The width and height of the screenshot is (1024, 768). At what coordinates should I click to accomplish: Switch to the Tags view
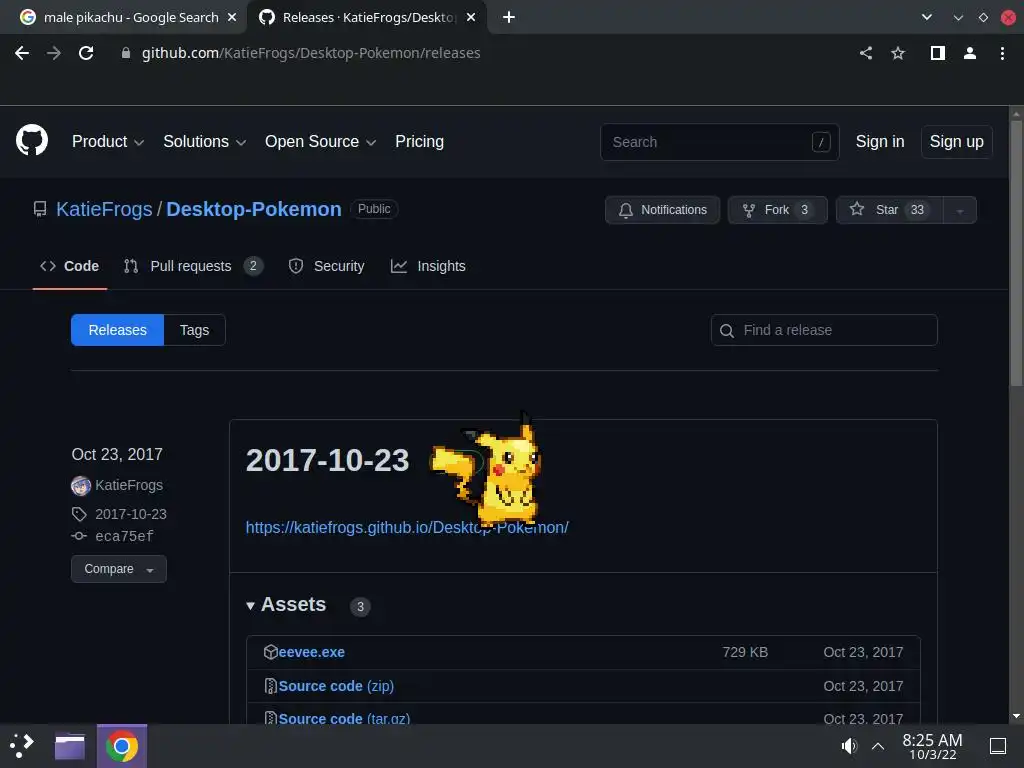coord(195,330)
